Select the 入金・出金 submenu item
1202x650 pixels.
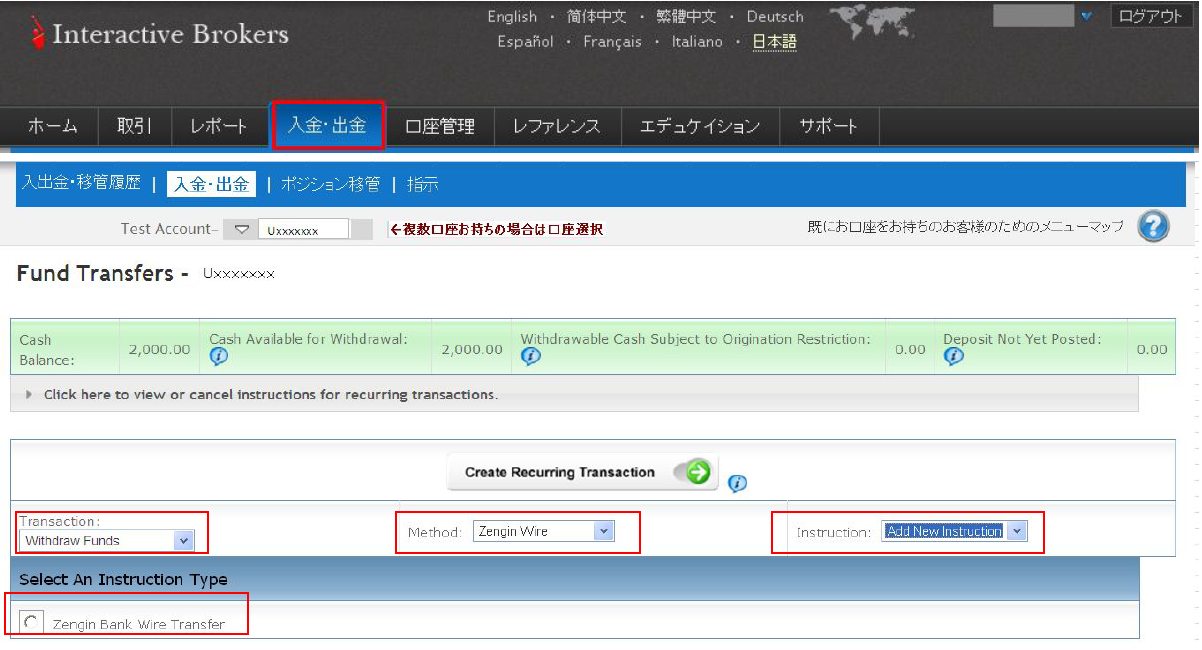tap(211, 184)
